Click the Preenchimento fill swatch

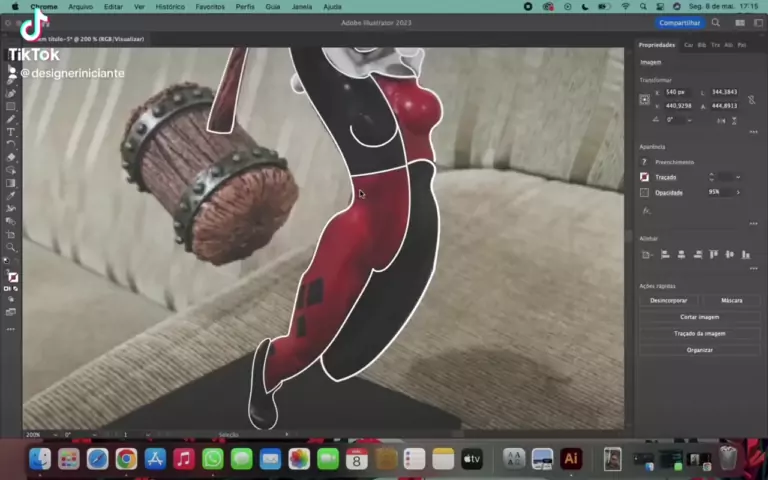(x=645, y=162)
